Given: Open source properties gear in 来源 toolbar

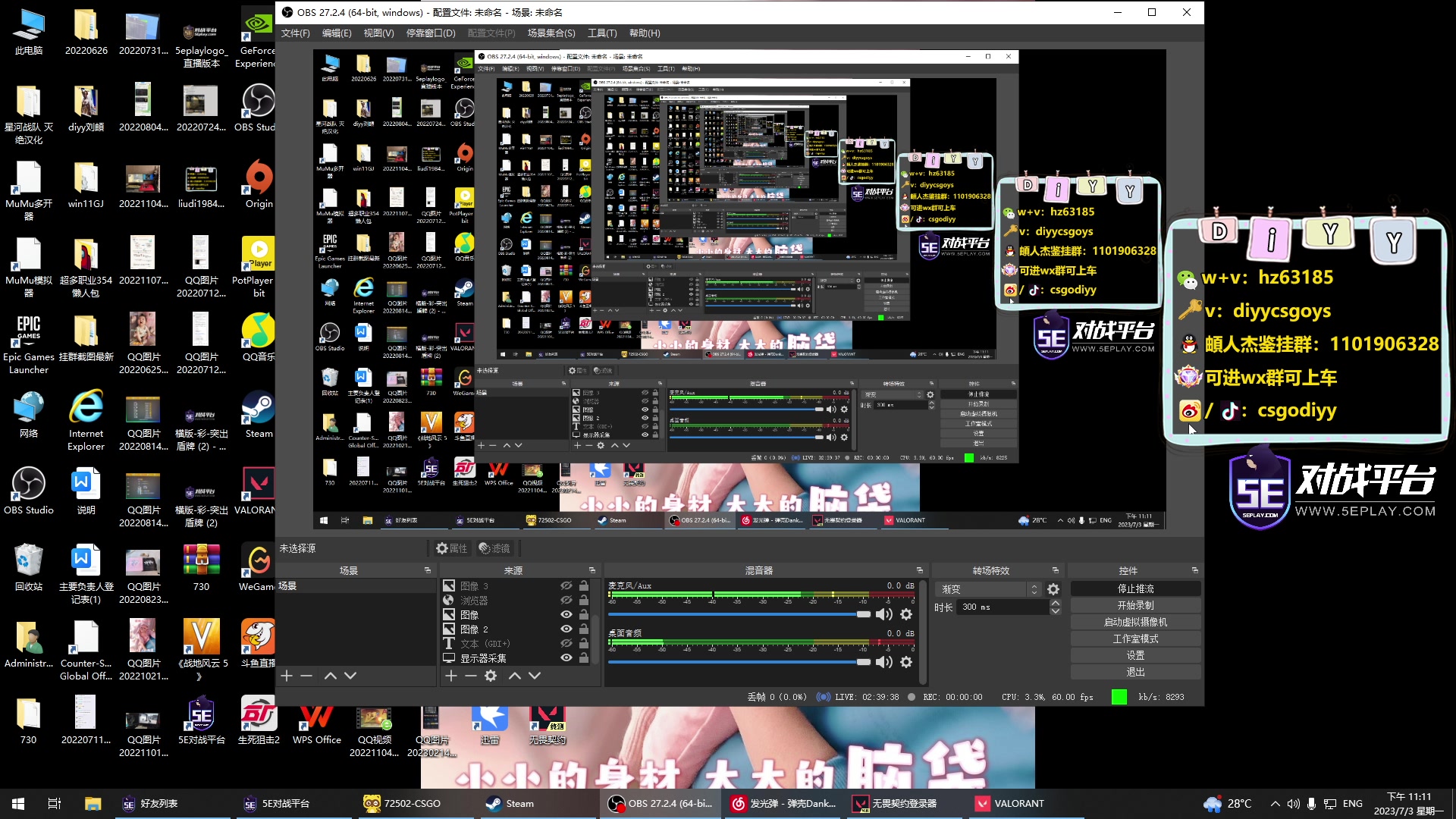Looking at the screenshot, I should click(x=491, y=676).
